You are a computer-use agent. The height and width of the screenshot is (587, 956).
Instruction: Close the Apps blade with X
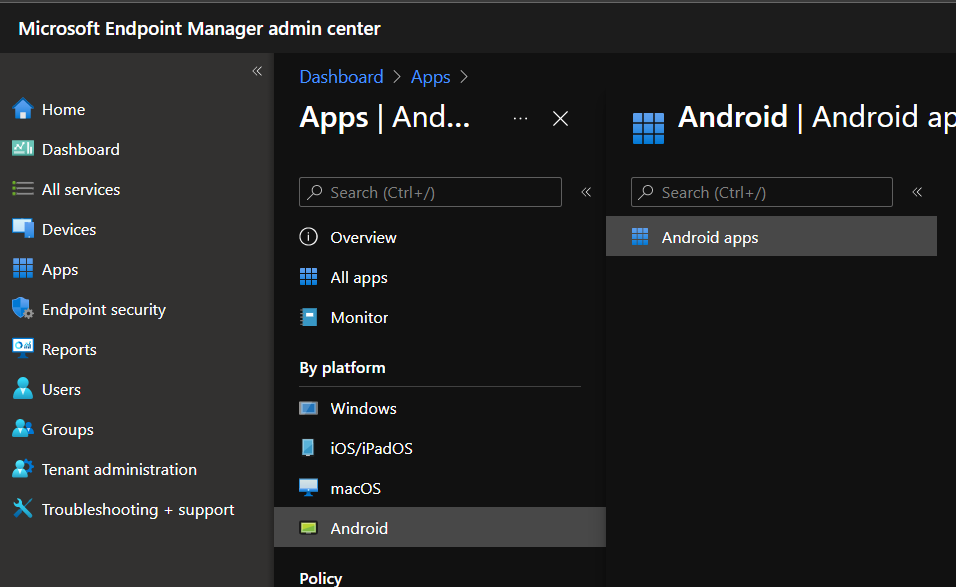pyautogui.click(x=561, y=118)
